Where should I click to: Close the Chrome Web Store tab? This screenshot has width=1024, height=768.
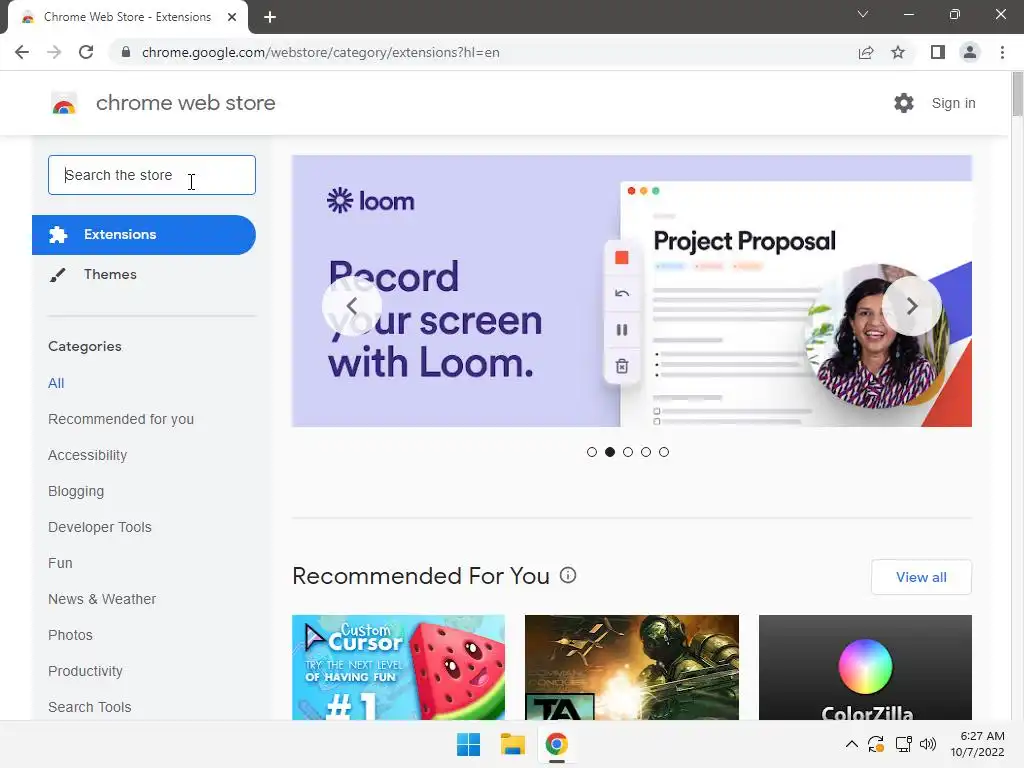pyautogui.click(x=232, y=17)
